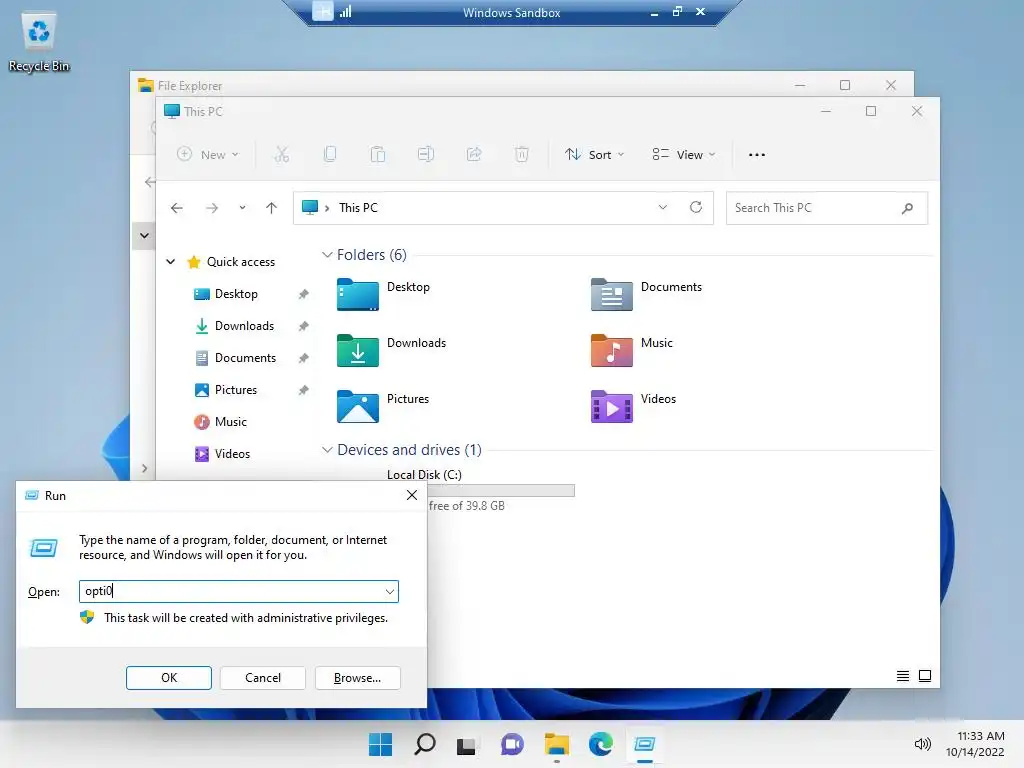Click the Windows Sandbox connection signal icon
This screenshot has width=1024, height=768.
[345, 12]
